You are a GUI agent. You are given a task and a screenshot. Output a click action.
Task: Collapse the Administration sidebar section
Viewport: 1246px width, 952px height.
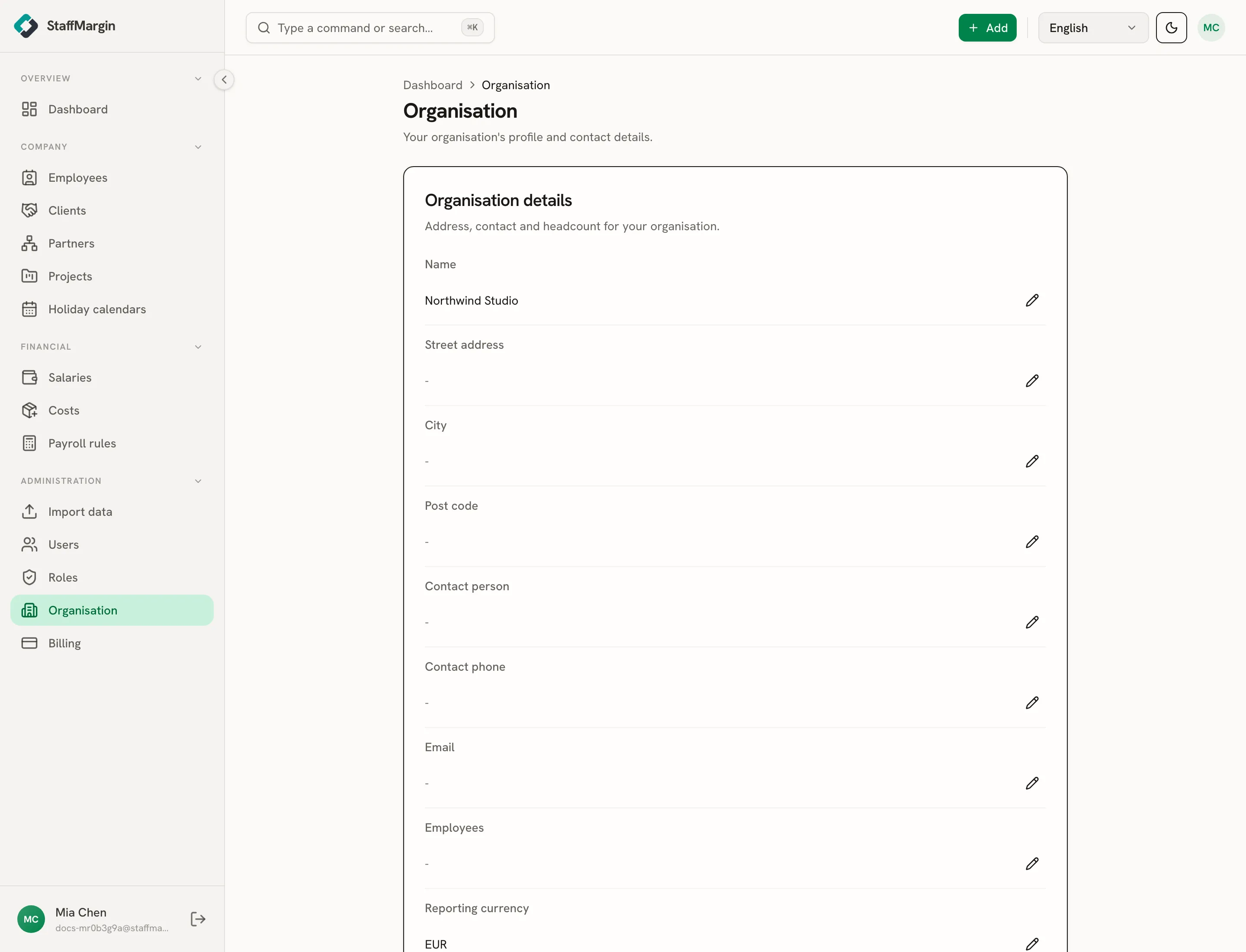(198, 481)
